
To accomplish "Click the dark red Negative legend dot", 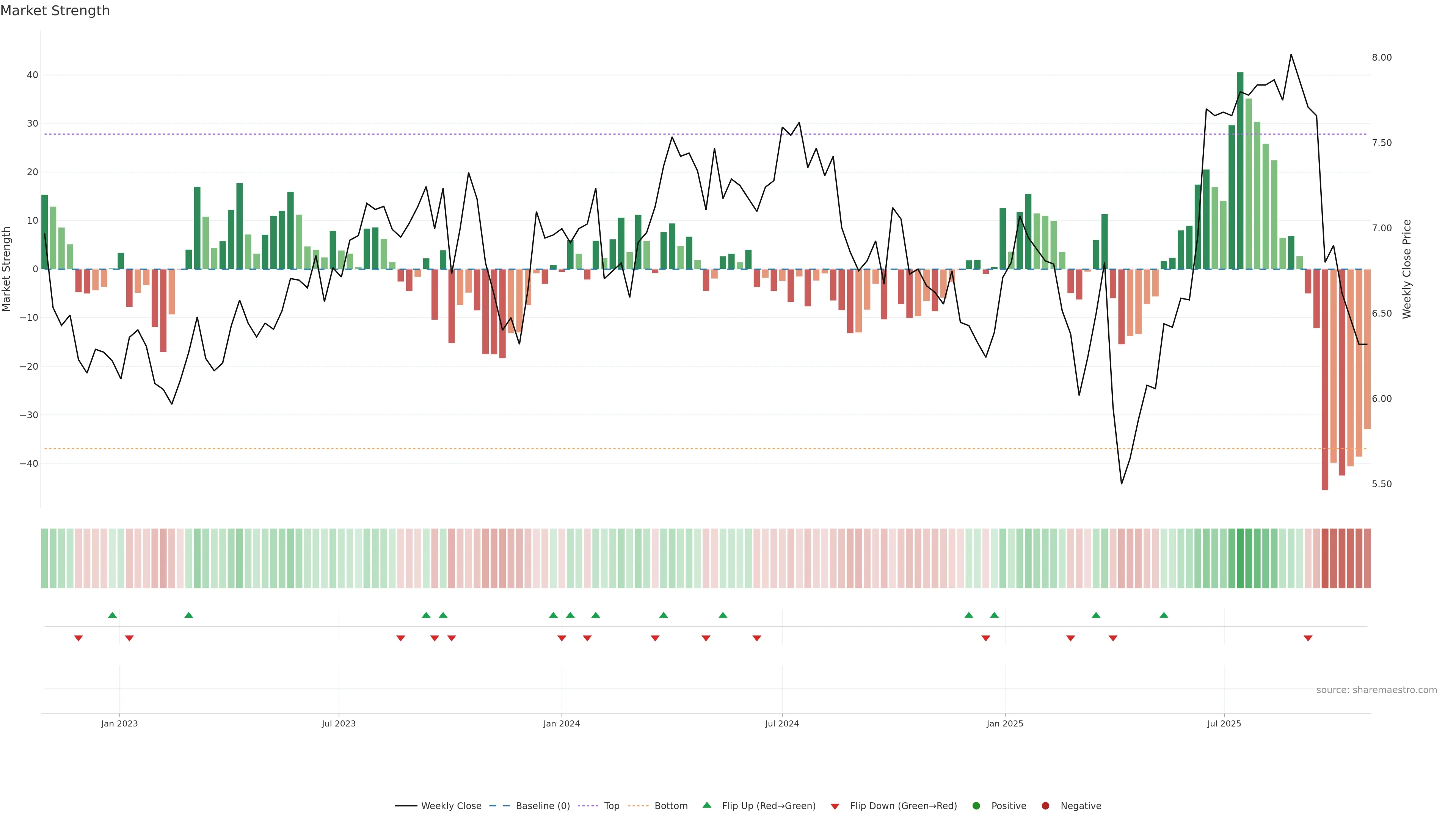I will pyautogui.click(x=1045, y=806).
